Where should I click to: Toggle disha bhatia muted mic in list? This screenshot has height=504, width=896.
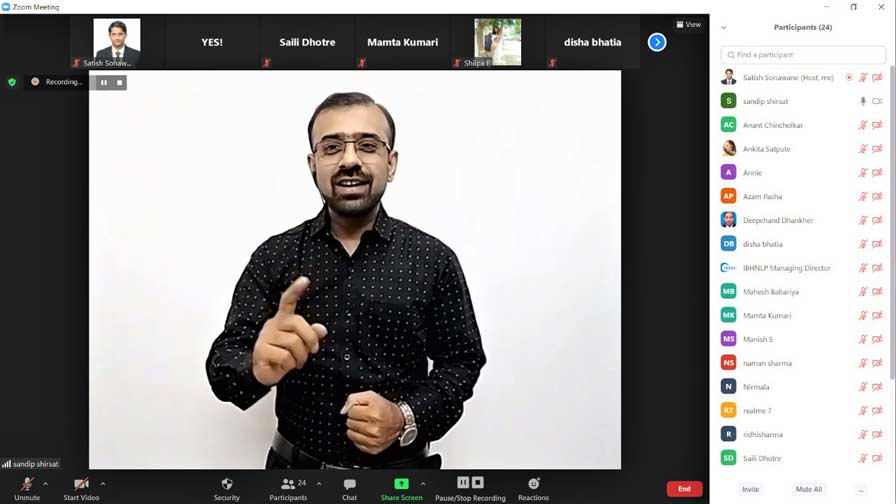863,244
